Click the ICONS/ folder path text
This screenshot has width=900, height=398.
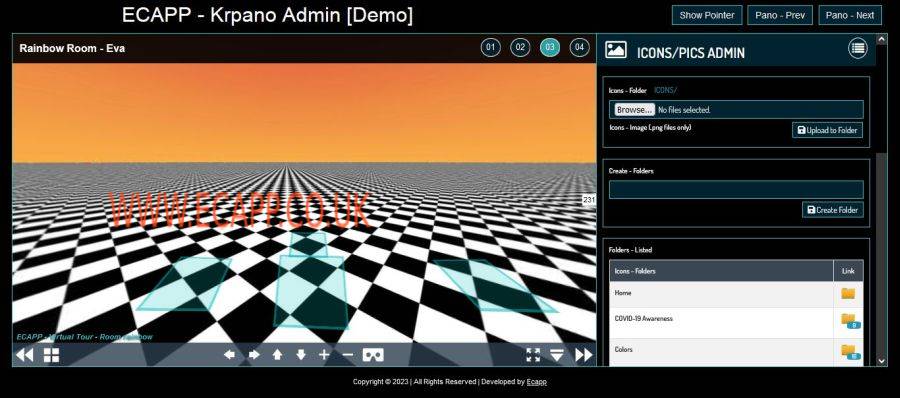tap(665, 90)
